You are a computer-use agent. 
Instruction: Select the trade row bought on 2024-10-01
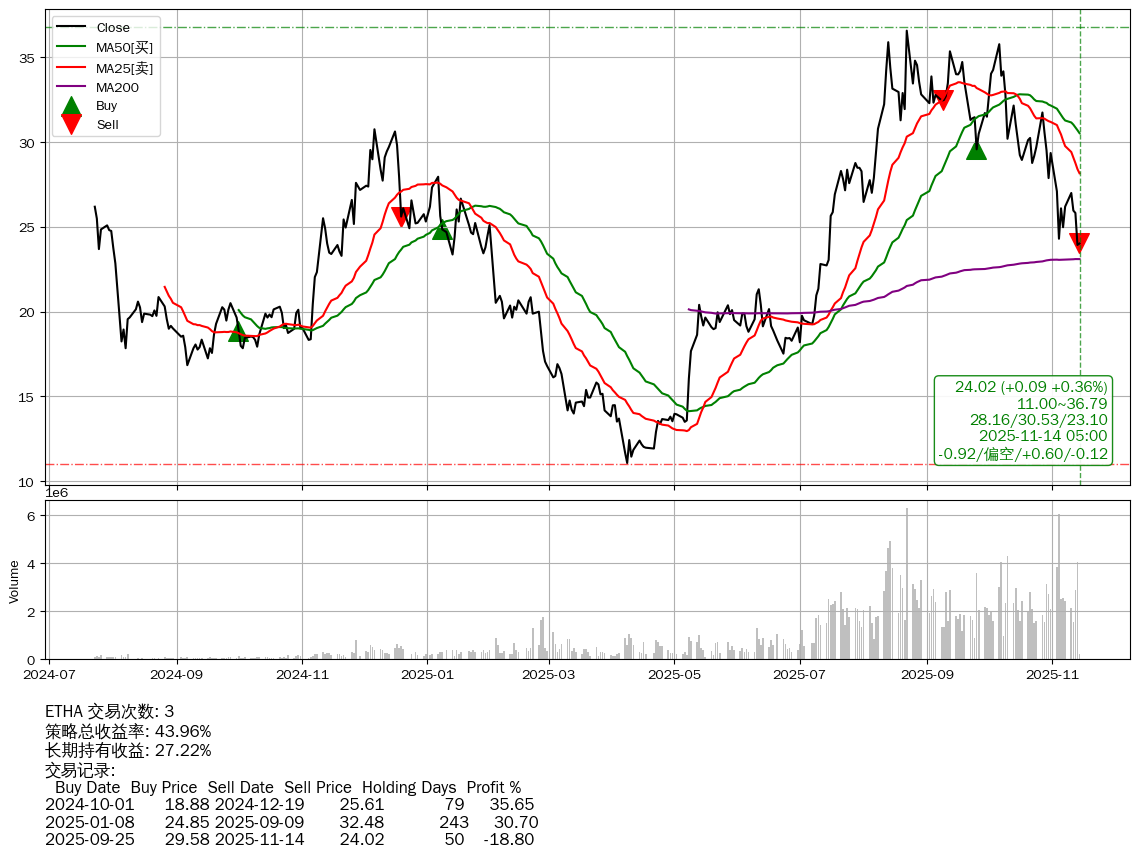coord(290,805)
